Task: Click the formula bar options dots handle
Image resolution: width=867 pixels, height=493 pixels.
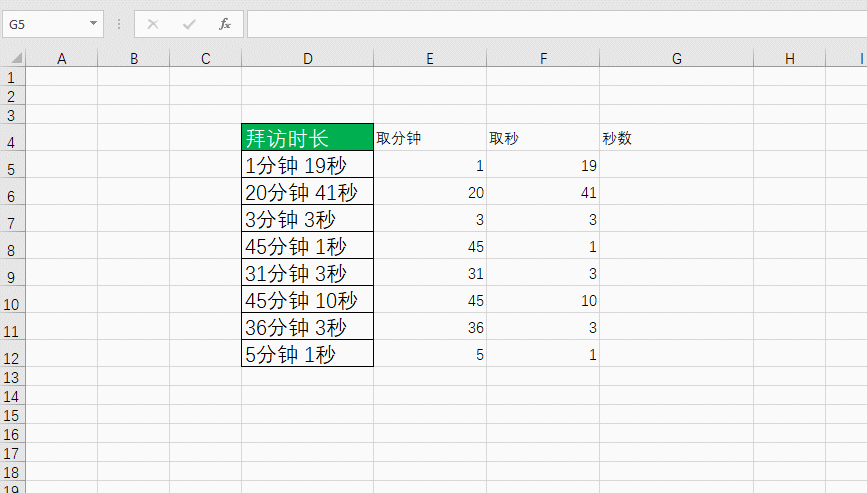Action: 119,24
